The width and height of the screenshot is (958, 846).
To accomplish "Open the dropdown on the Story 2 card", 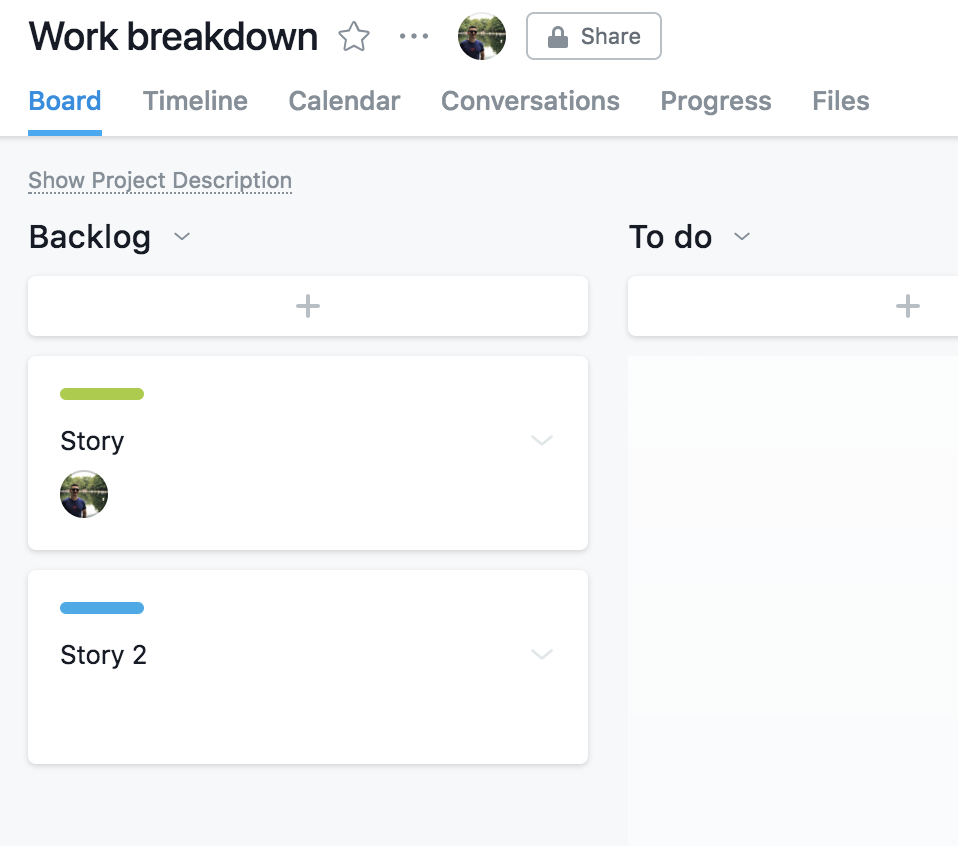I will click(541, 655).
